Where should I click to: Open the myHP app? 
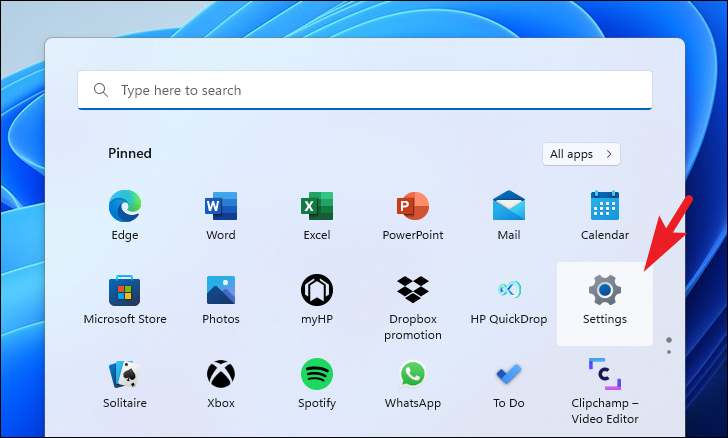[x=317, y=299]
